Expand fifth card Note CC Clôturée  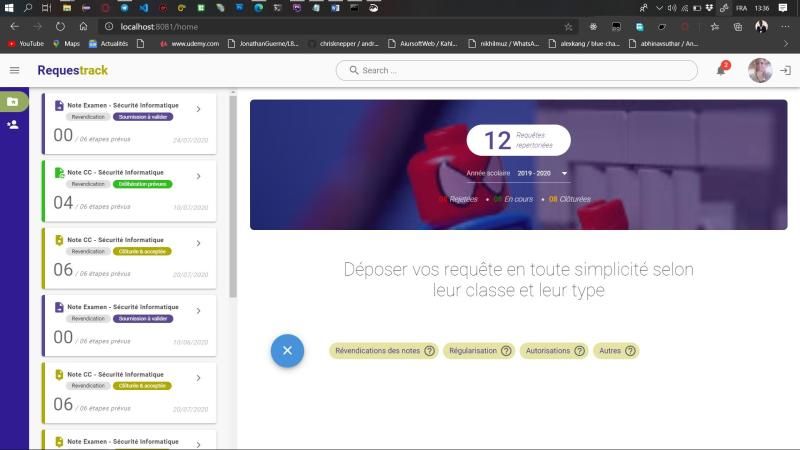point(198,378)
